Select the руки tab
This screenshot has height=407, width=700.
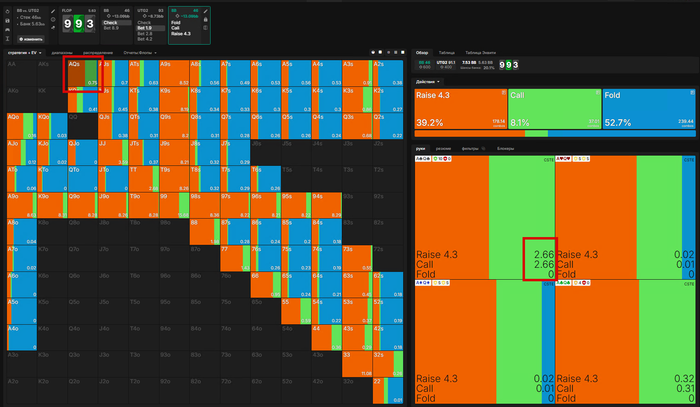(x=421, y=149)
